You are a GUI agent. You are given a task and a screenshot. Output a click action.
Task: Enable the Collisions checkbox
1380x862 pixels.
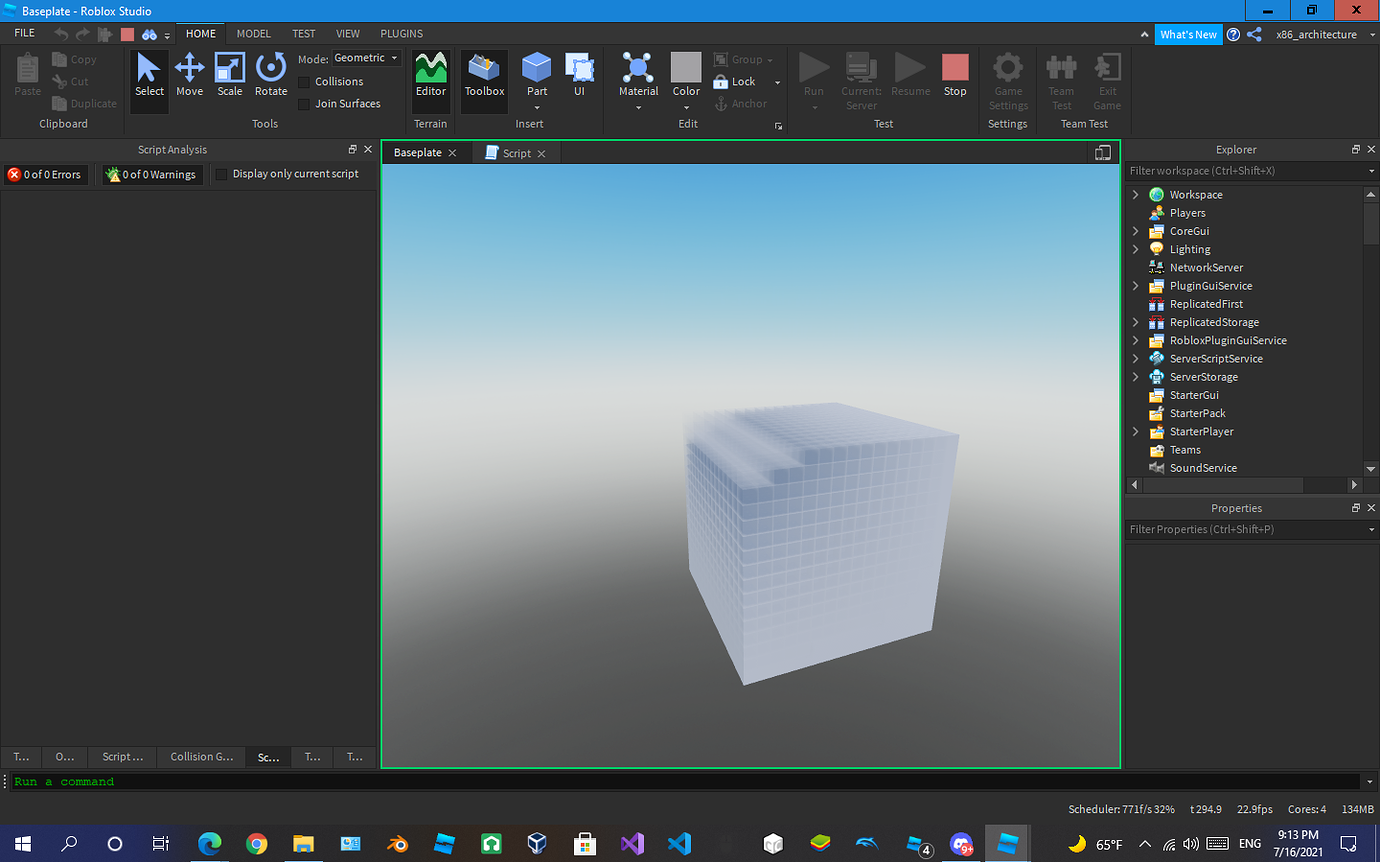(x=305, y=81)
